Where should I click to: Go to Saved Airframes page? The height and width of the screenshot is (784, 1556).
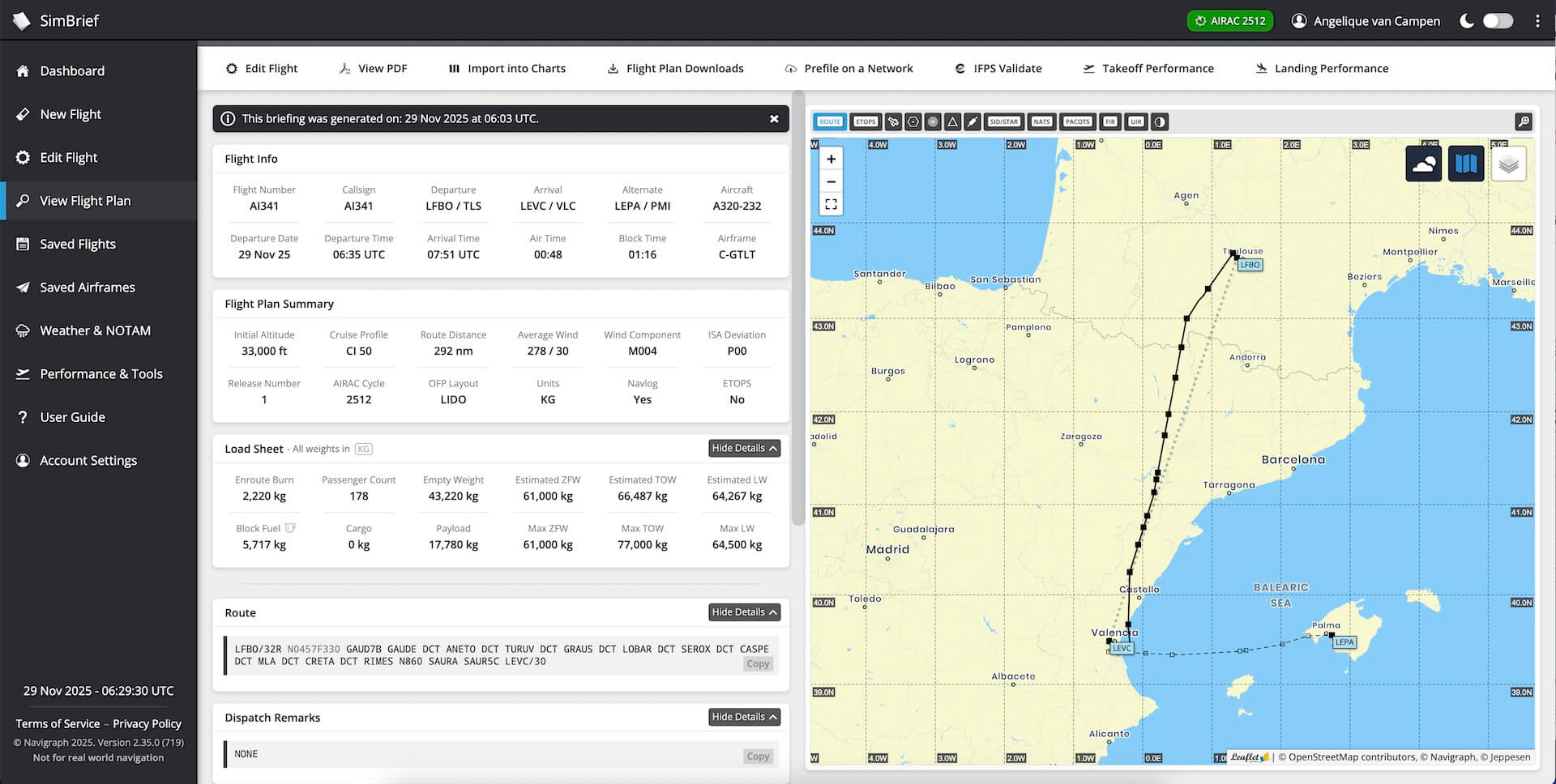(x=88, y=288)
